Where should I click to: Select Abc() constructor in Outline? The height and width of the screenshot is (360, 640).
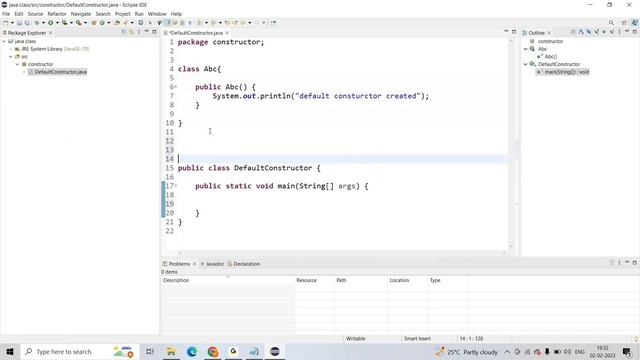click(548, 57)
